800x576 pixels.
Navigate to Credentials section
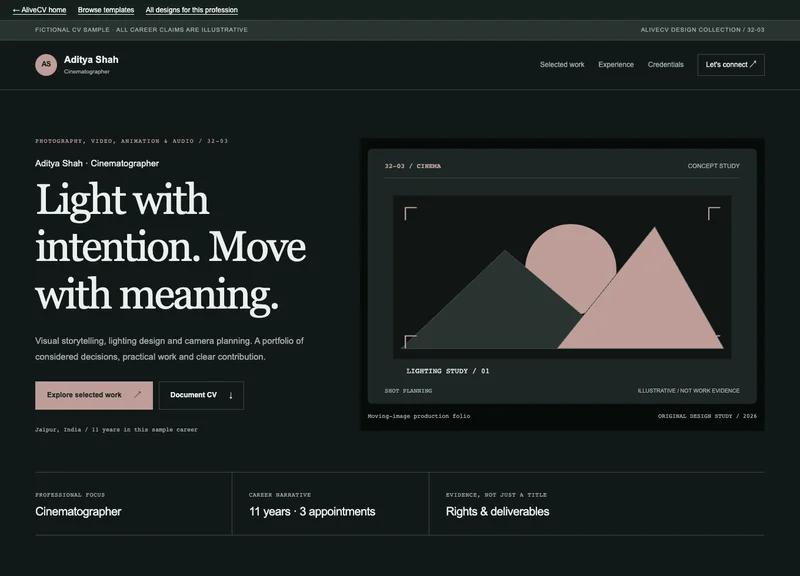pyautogui.click(x=665, y=64)
